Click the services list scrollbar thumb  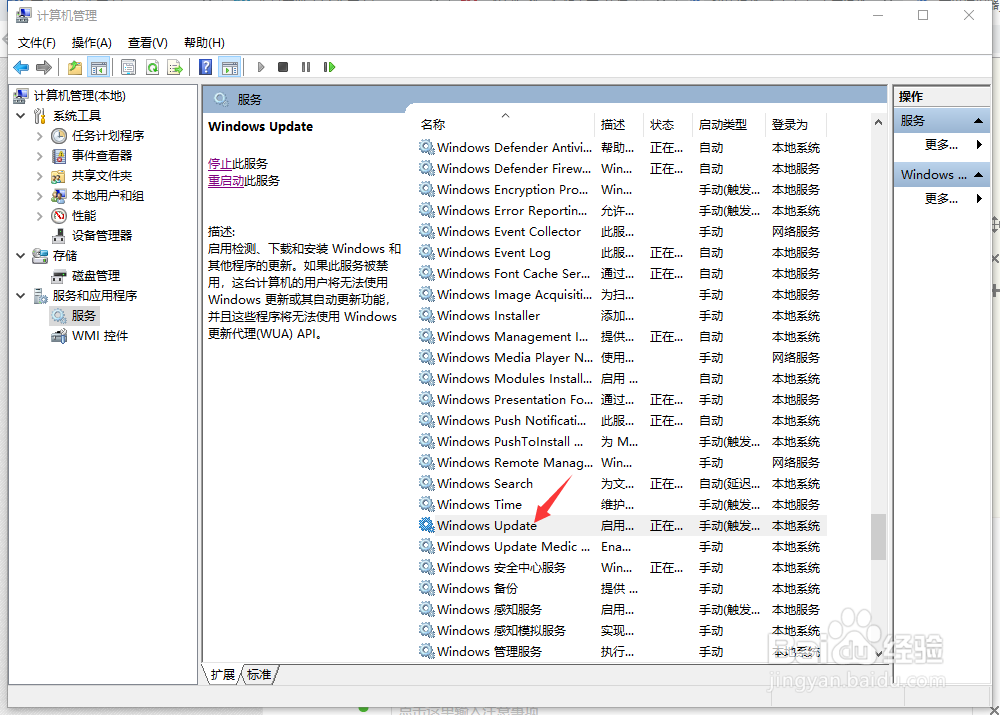(x=878, y=536)
